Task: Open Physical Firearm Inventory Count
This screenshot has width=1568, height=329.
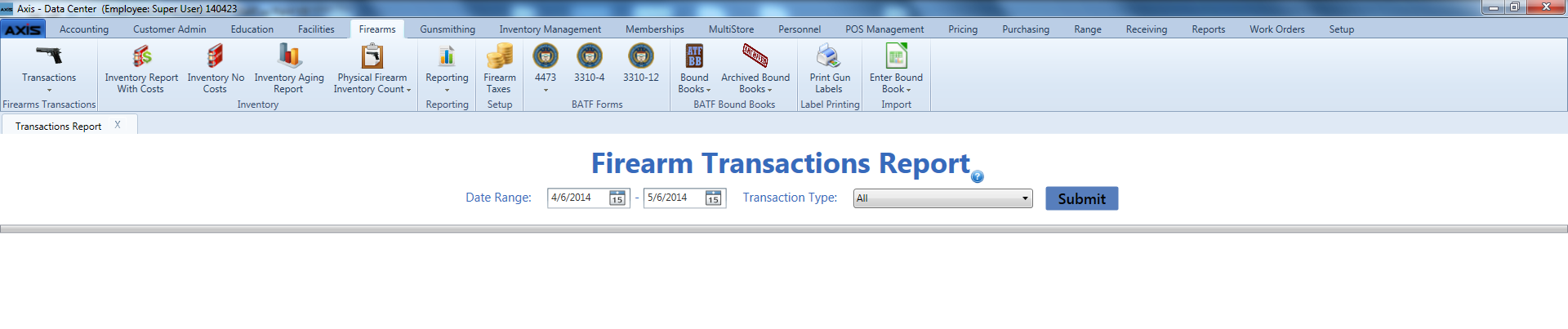Action: point(372,69)
